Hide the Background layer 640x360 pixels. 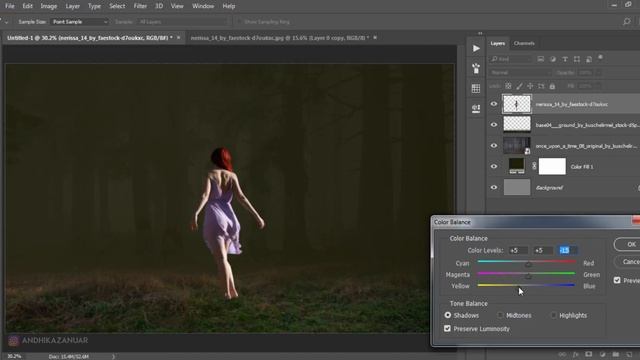pyautogui.click(x=494, y=187)
